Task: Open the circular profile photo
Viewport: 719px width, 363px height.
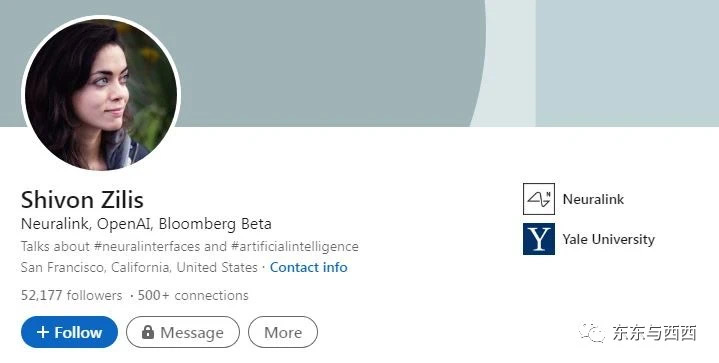Action: coord(101,95)
